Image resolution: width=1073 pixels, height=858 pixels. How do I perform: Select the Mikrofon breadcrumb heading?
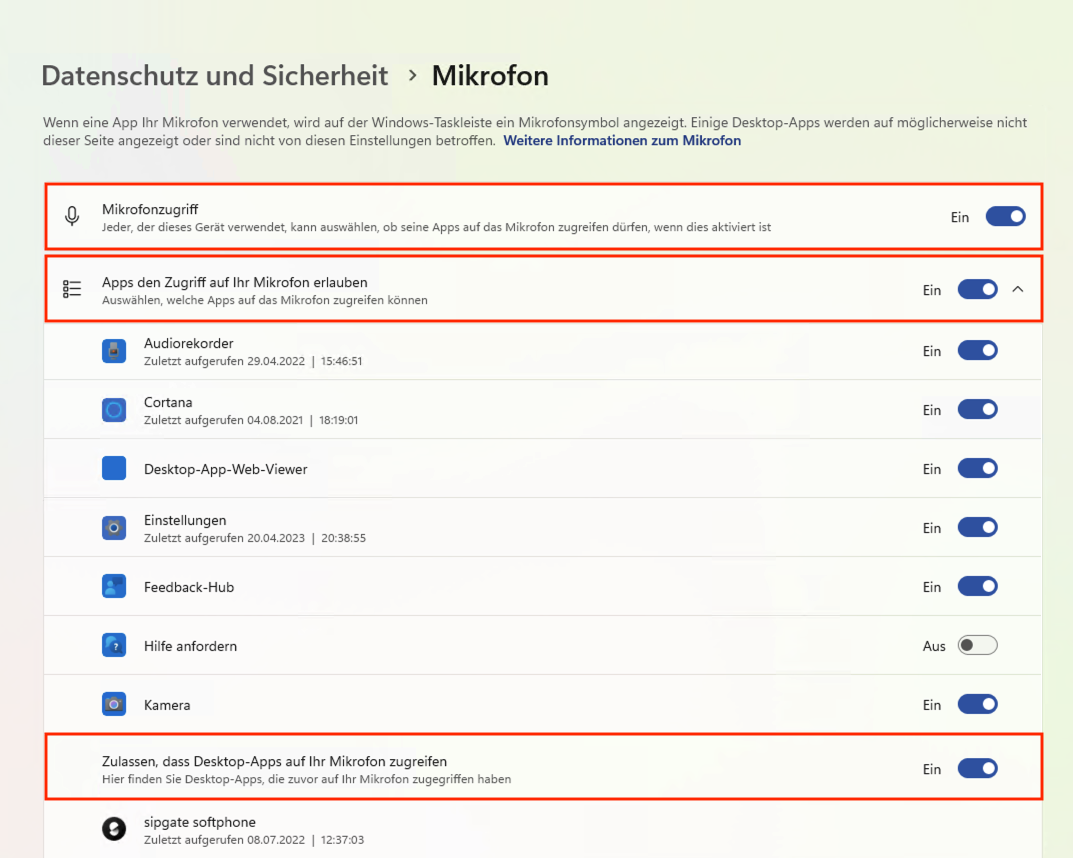click(x=490, y=75)
